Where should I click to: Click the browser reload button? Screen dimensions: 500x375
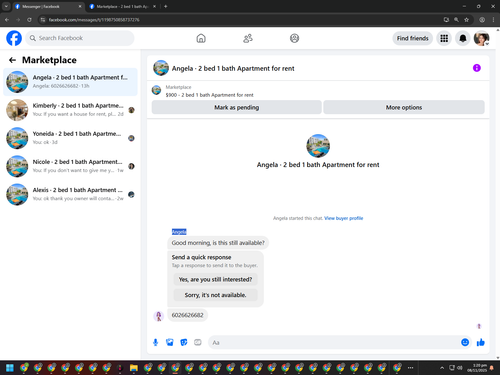[29, 20]
